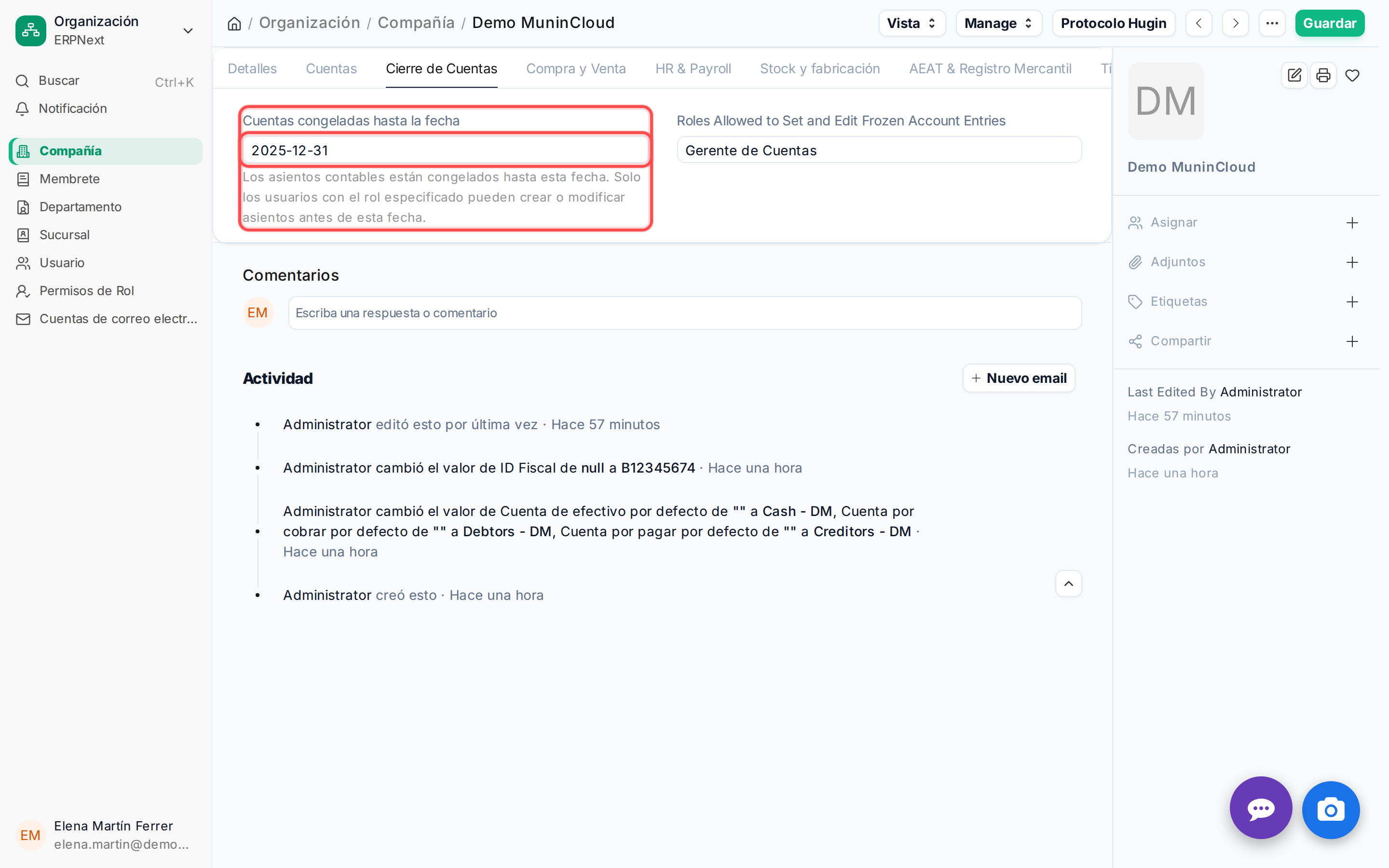Click the heart like icon
Viewport: 1389px width, 868px height.
pyautogui.click(x=1352, y=75)
